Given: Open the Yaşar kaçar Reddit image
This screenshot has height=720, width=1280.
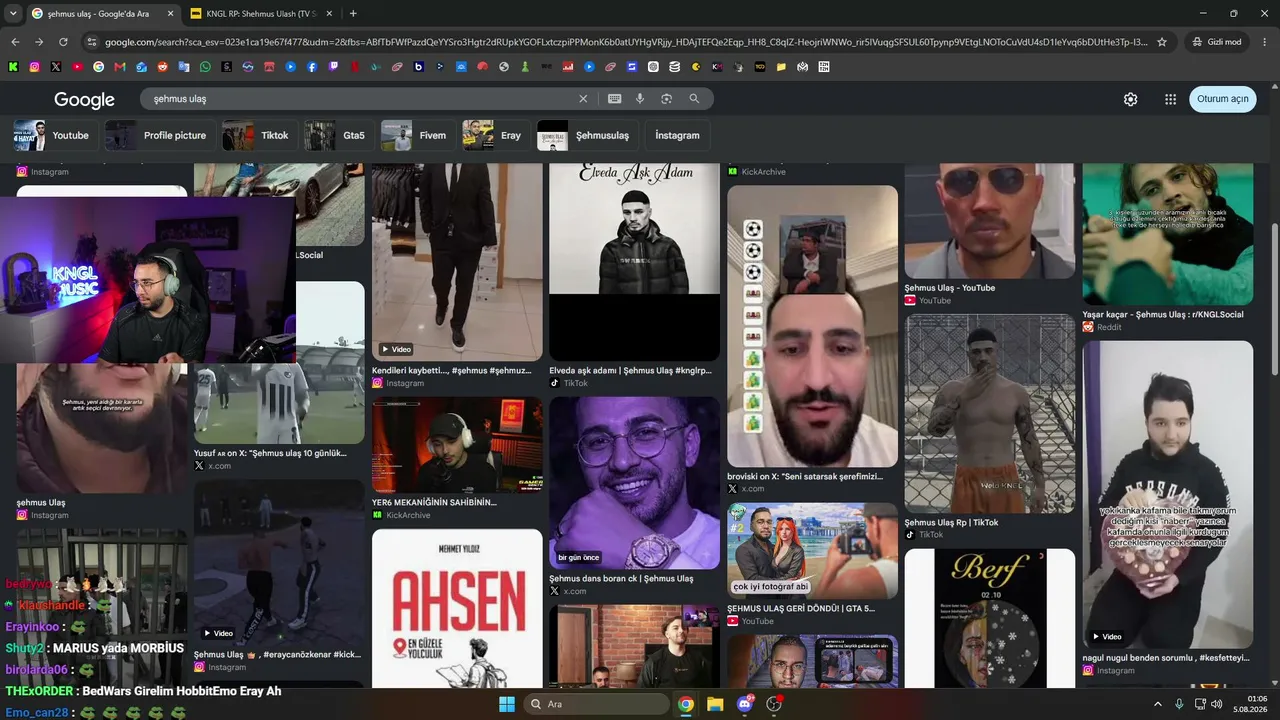Looking at the screenshot, I should tap(1168, 234).
